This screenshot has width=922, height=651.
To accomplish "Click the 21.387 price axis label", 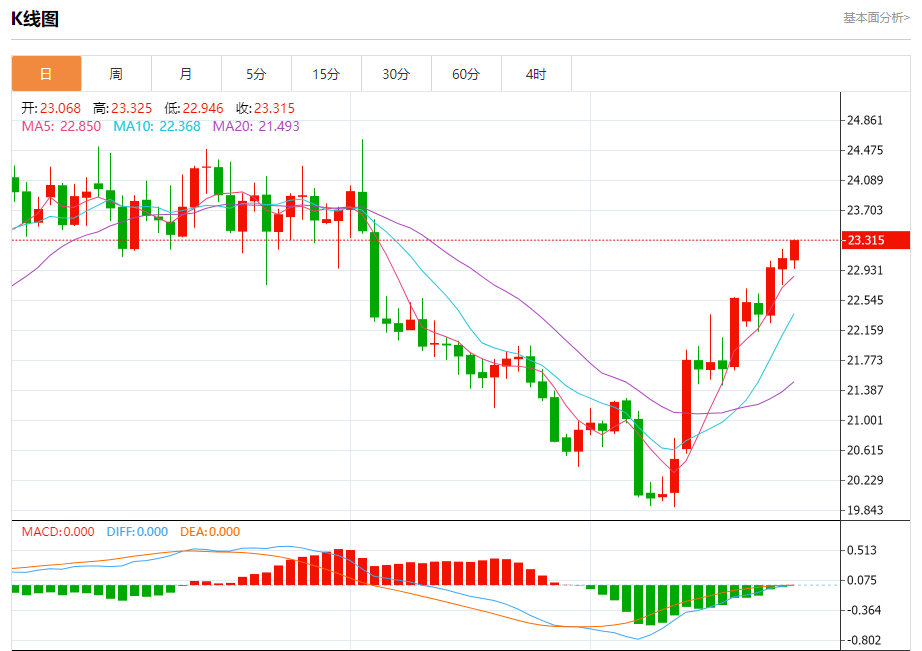I will [864, 390].
